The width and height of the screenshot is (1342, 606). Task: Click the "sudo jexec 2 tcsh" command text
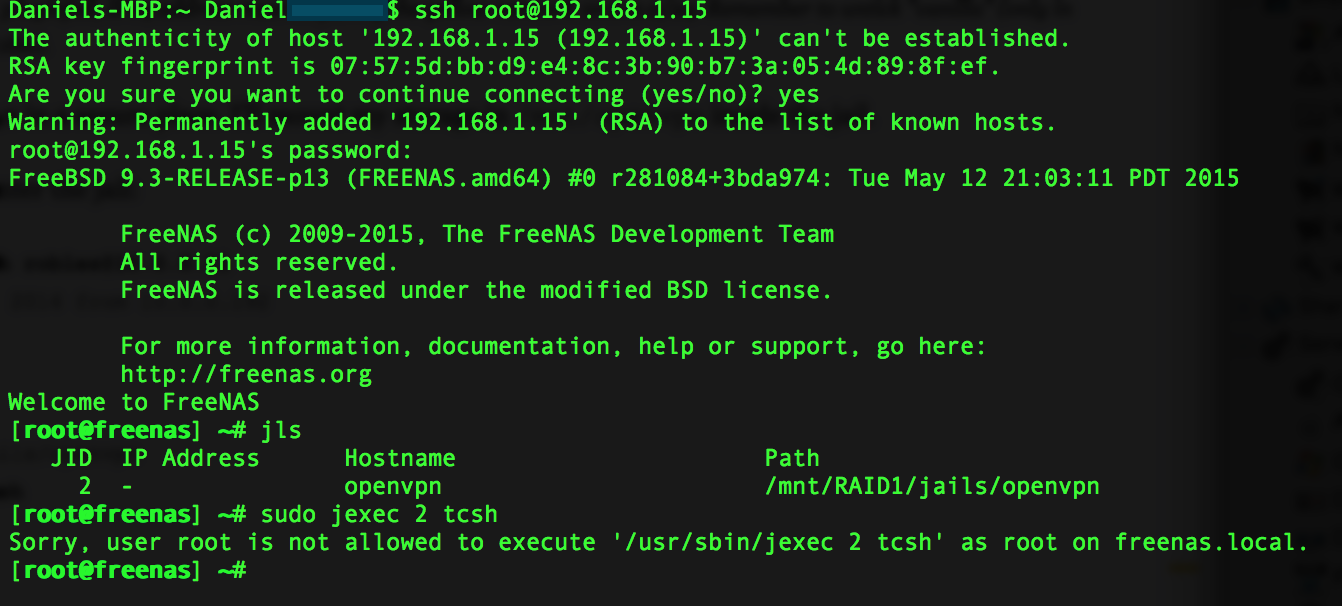click(x=379, y=515)
